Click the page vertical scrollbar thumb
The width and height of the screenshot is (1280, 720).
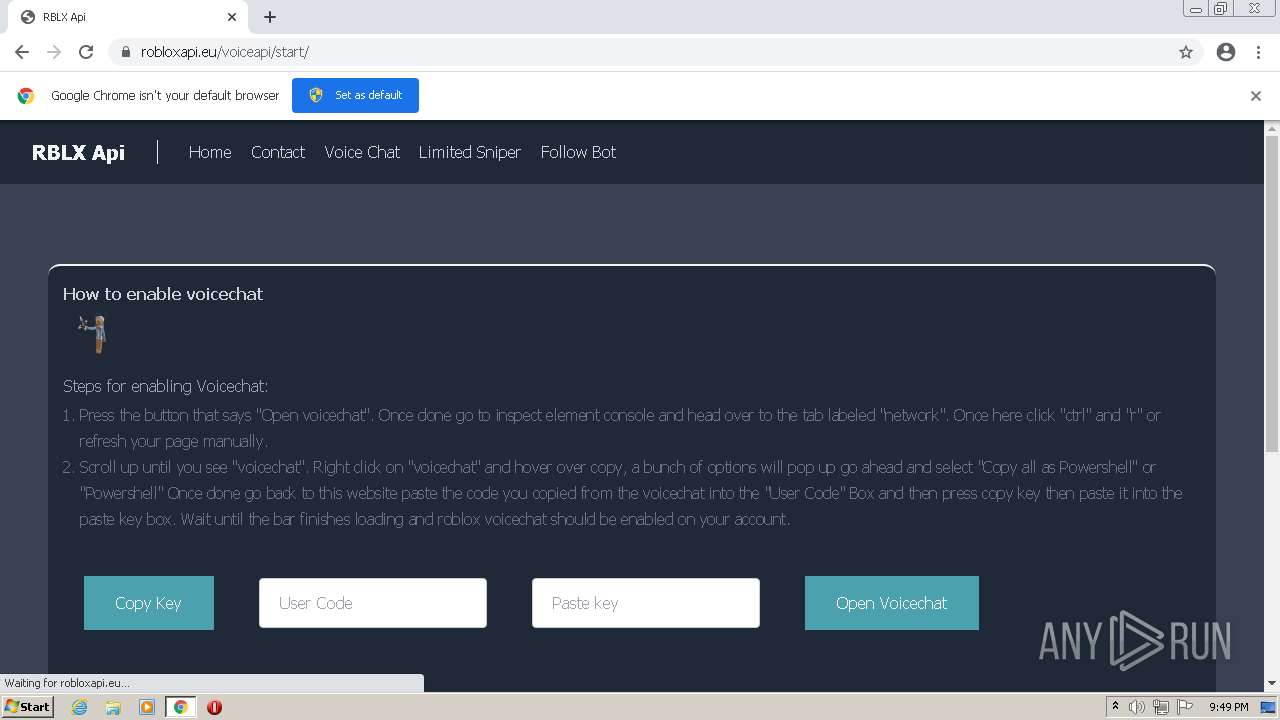click(x=1272, y=295)
